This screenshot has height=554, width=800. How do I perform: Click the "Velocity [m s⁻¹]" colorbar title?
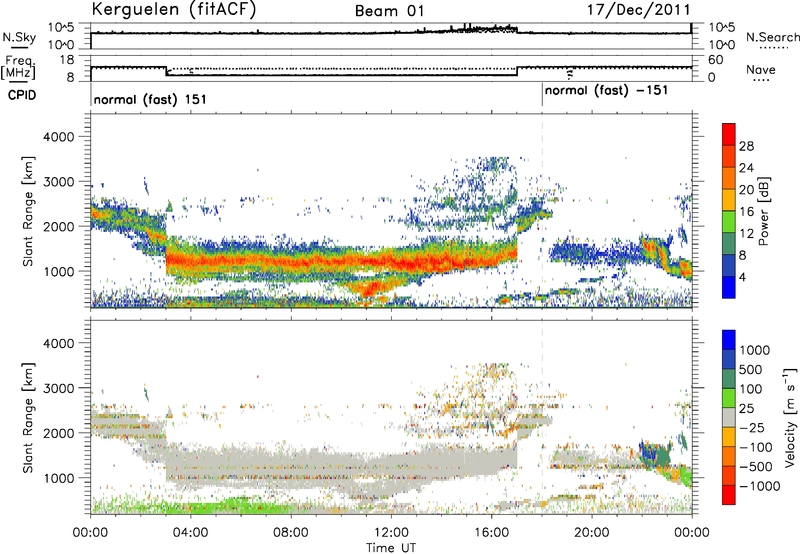pyautogui.click(x=790, y=417)
